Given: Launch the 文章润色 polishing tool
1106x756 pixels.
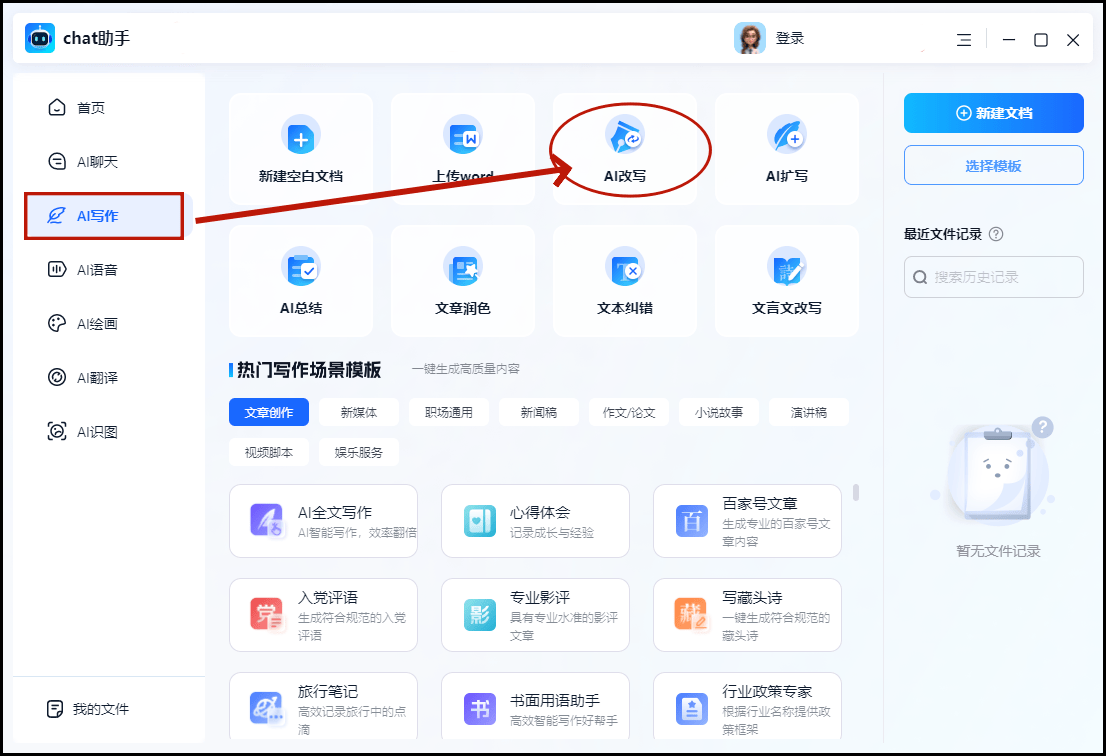Looking at the screenshot, I should 463,282.
